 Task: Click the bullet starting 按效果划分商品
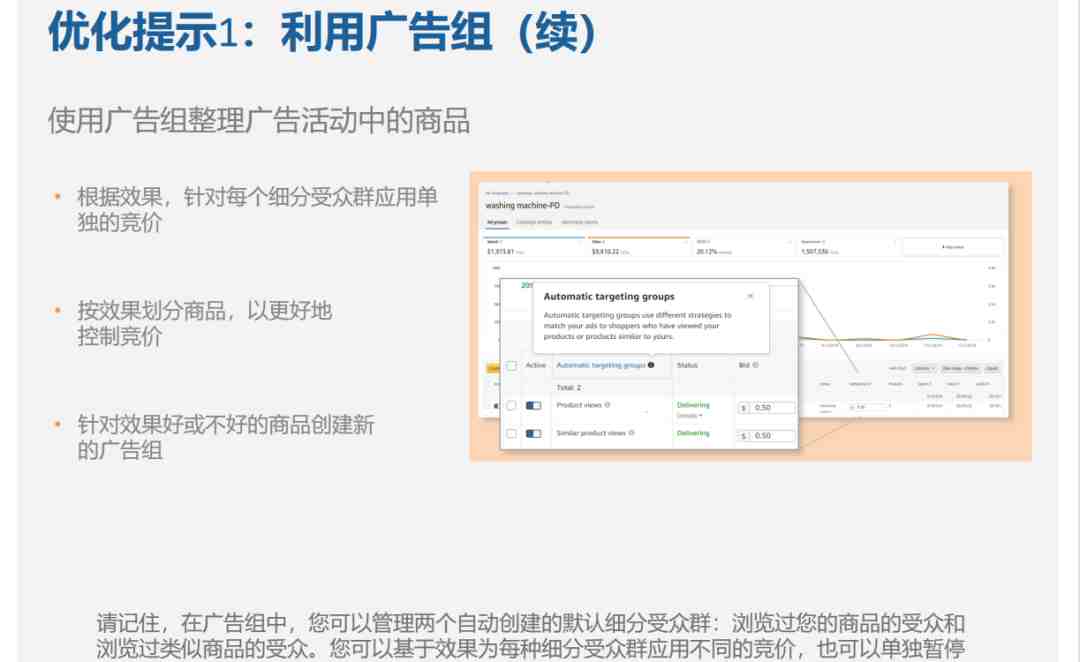pyautogui.click(x=205, y=323)
